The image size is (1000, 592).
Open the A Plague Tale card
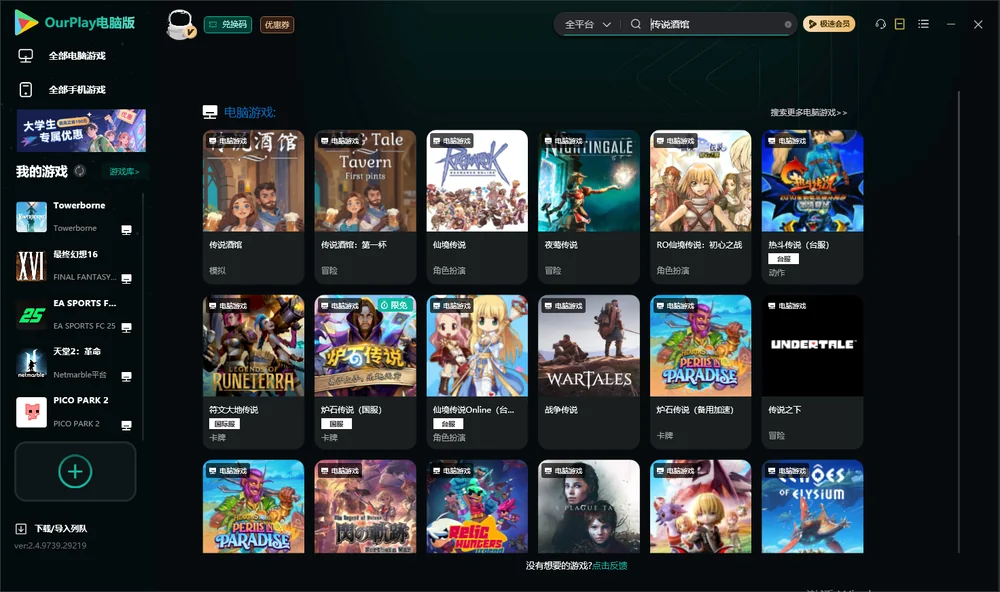click(589, 507)
